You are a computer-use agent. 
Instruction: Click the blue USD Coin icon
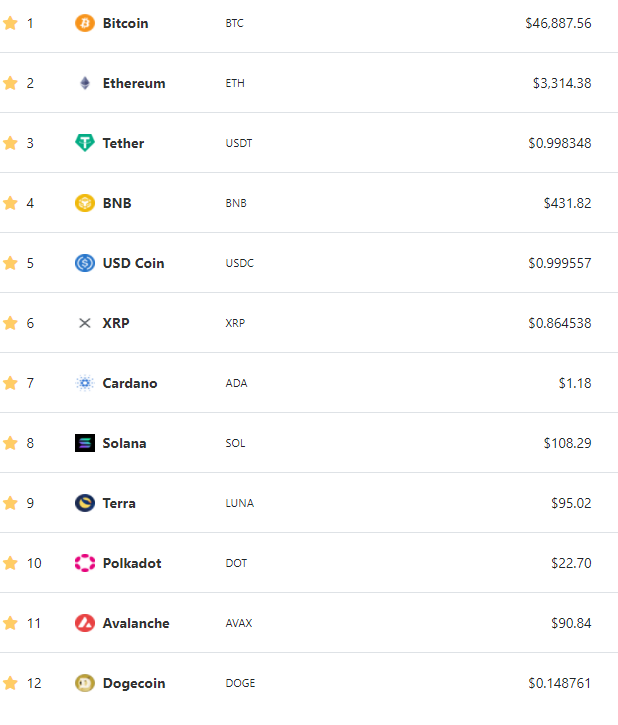[x=85, y=263]
